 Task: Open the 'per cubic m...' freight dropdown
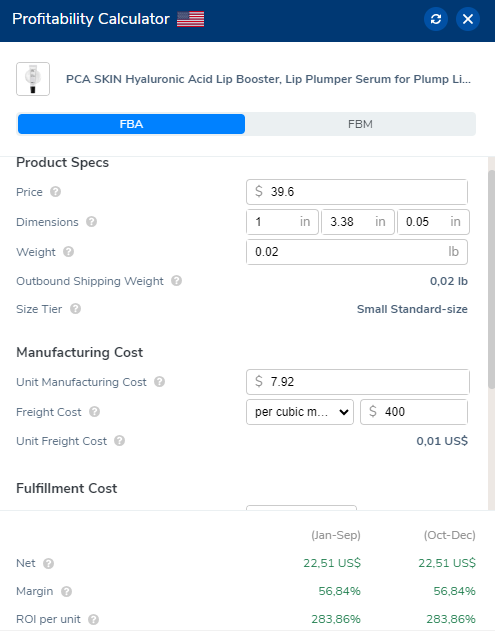(300, 412)
